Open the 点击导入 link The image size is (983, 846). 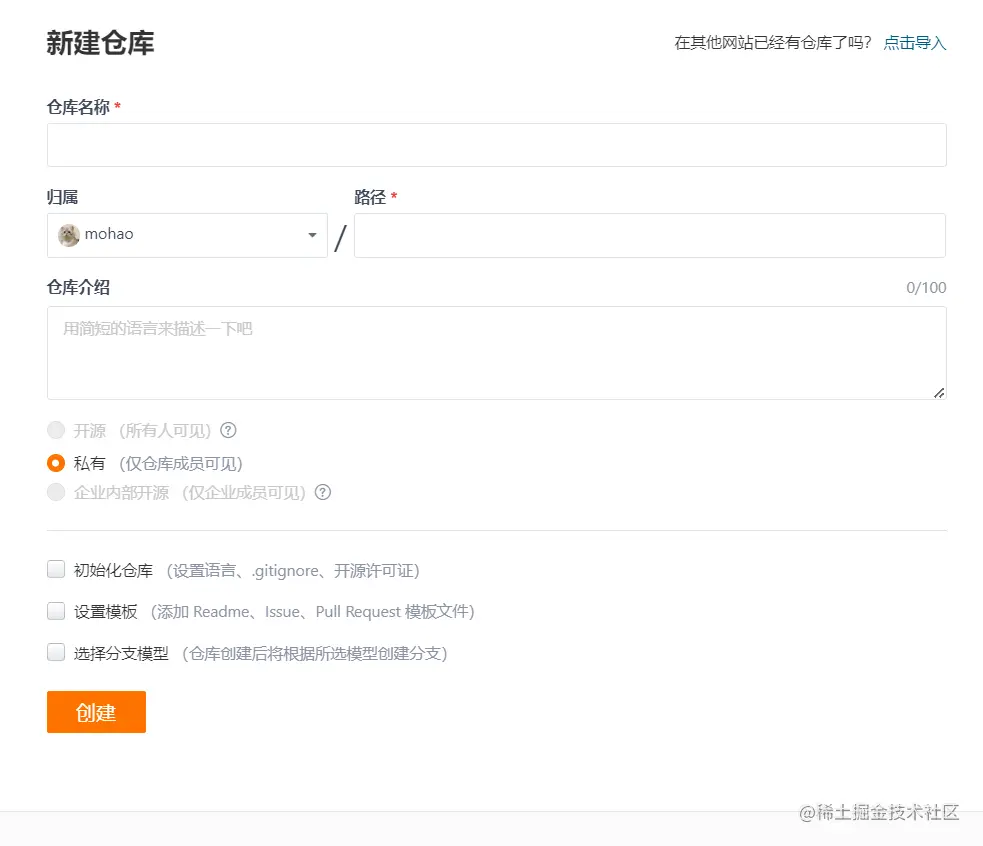point(915,43)
